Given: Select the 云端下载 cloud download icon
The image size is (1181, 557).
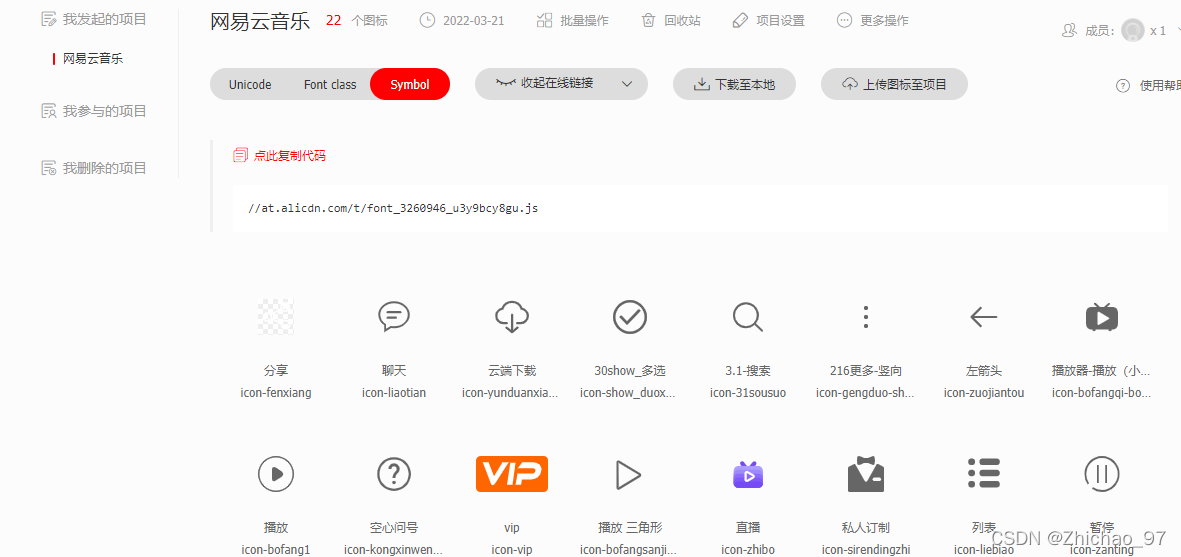Looking at the screenshot, I should click(512, 317).
